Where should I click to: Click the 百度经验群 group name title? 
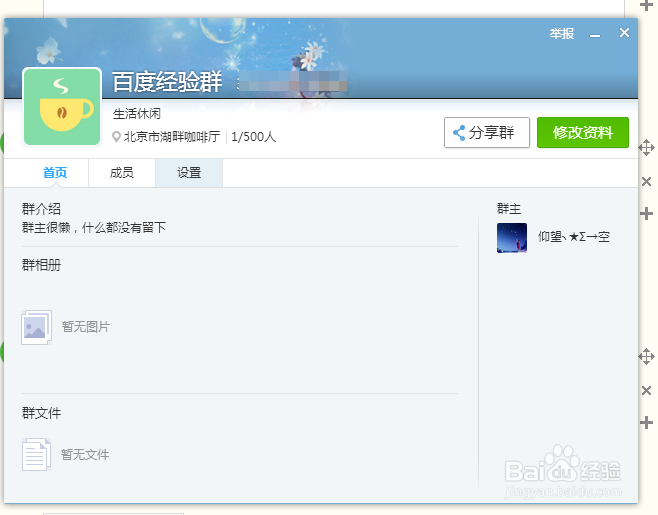[167, 81]
